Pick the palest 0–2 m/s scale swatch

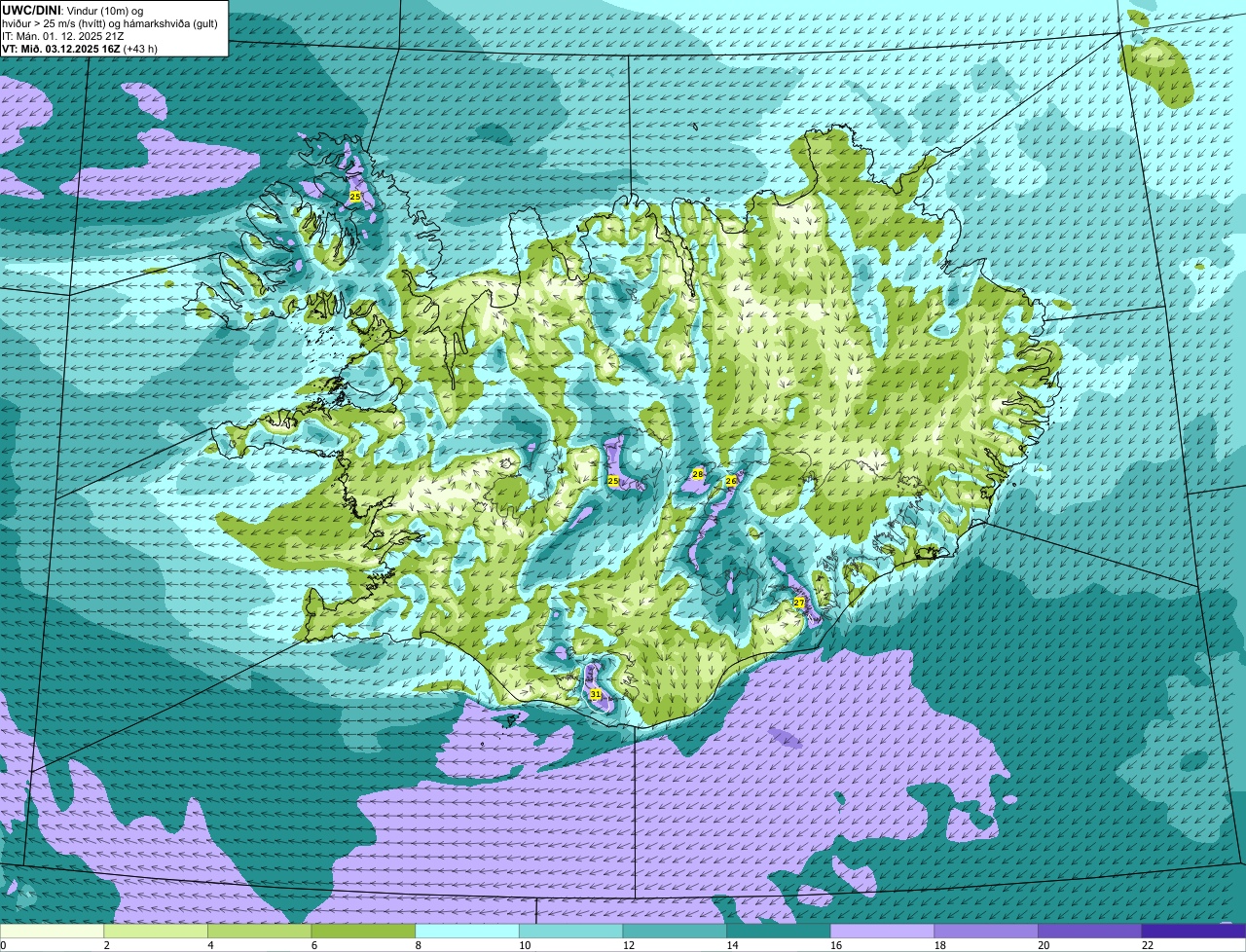[x=52, y=931]
